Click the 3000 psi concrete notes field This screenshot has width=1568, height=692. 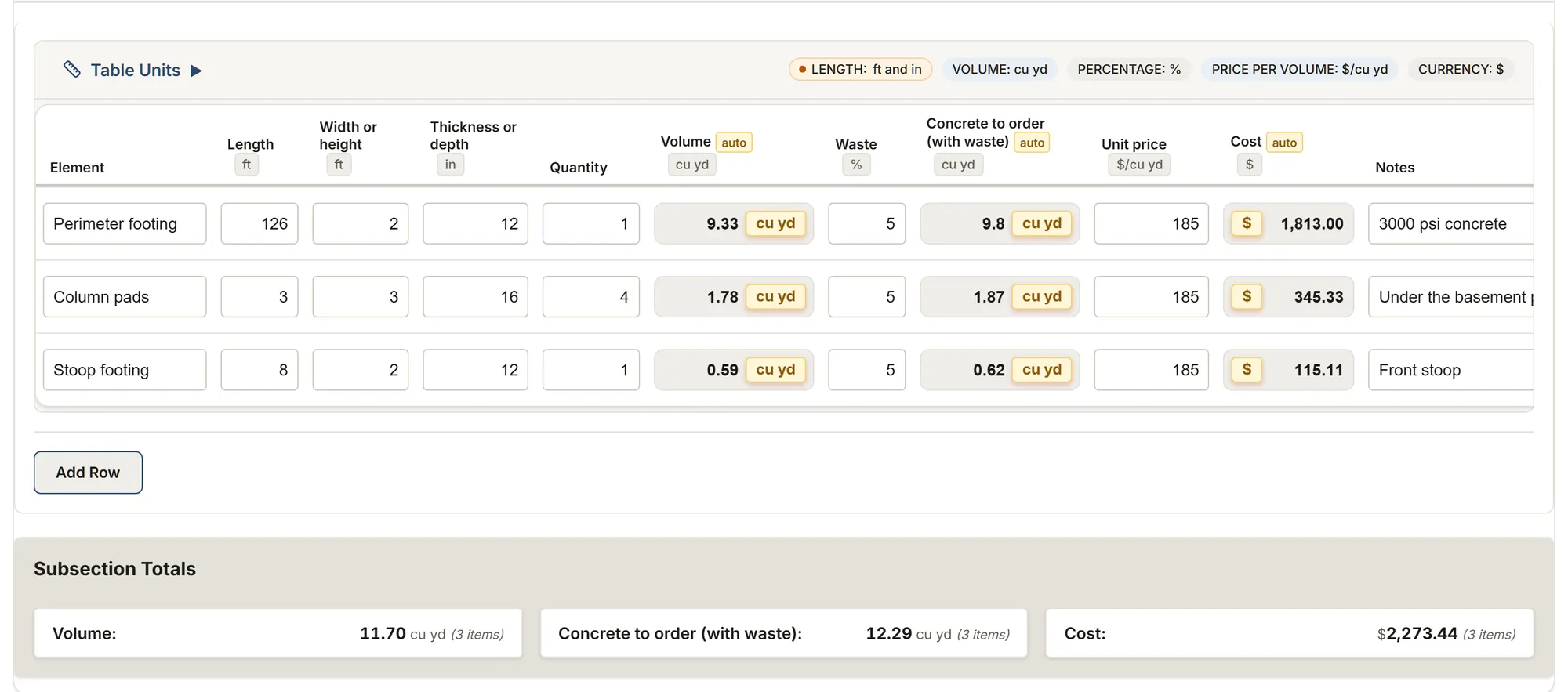[x=1450, y=223]
